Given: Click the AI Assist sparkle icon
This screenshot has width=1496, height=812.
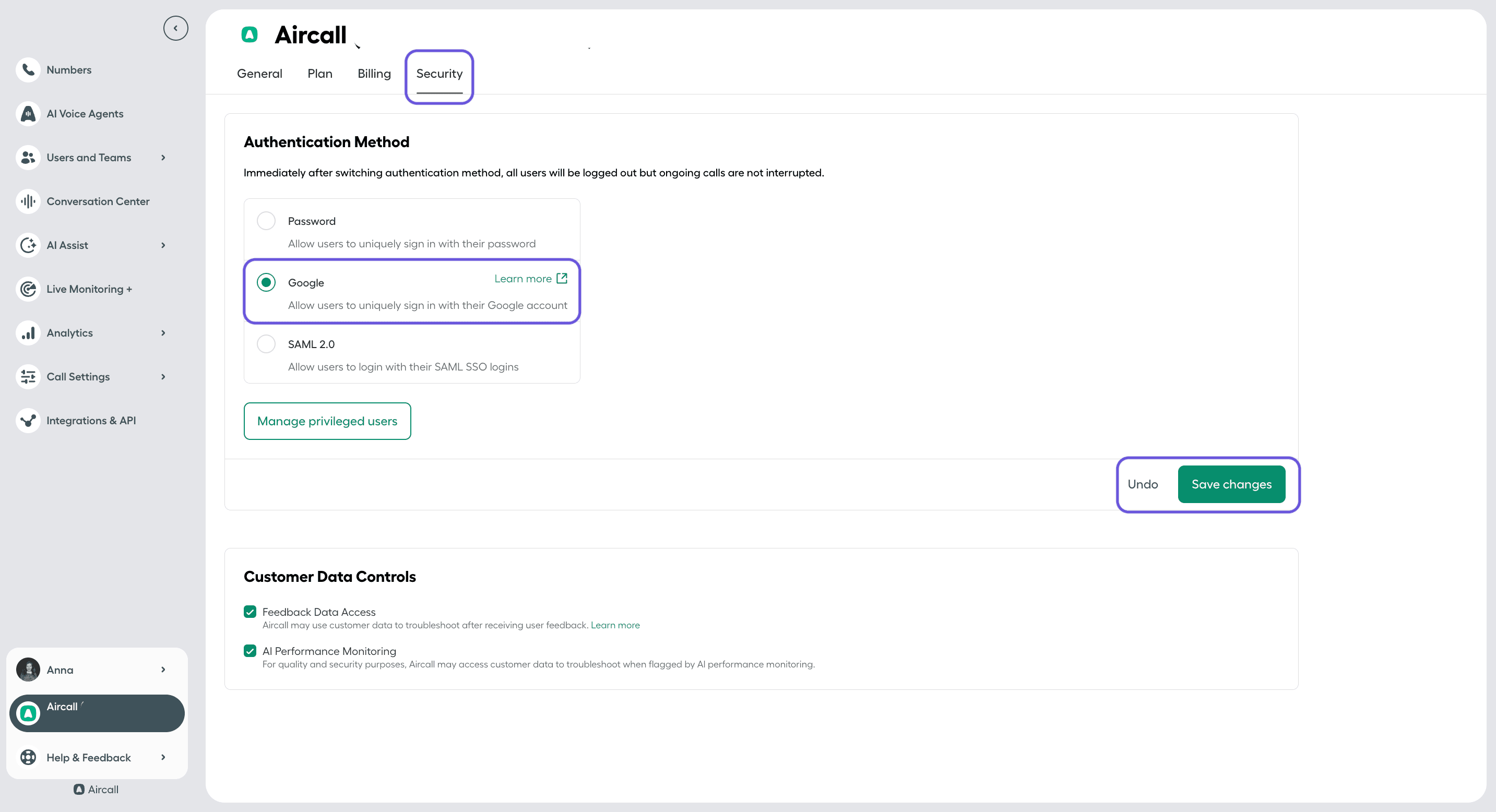Looking at the screenshot, I should click(x=27, y=245).
